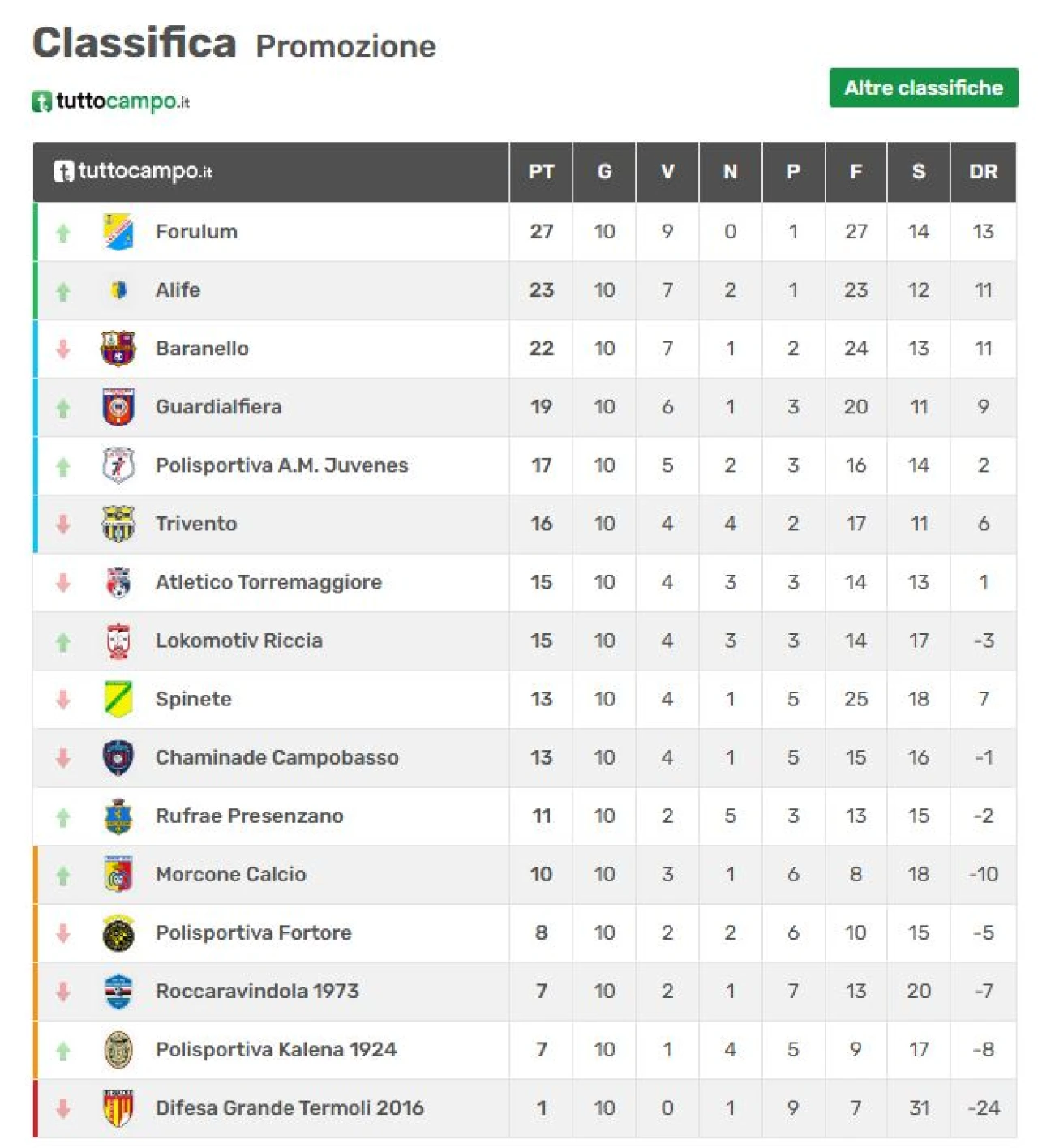This screenshot has width=1038, height=1148.
Task: Click the up arrow beside Alife
Action: [x=63, y=291]
